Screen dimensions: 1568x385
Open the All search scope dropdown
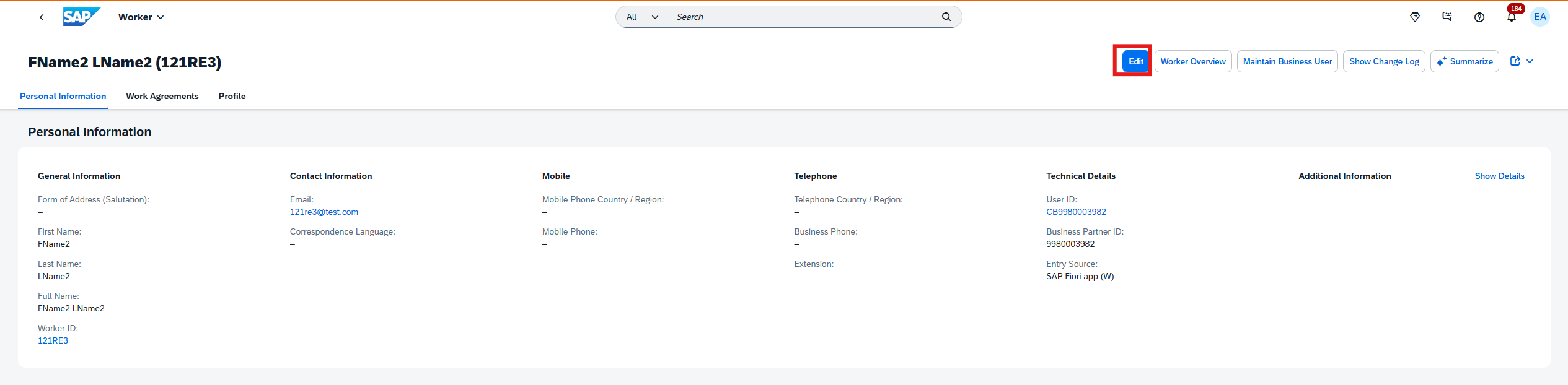[642, 17]
